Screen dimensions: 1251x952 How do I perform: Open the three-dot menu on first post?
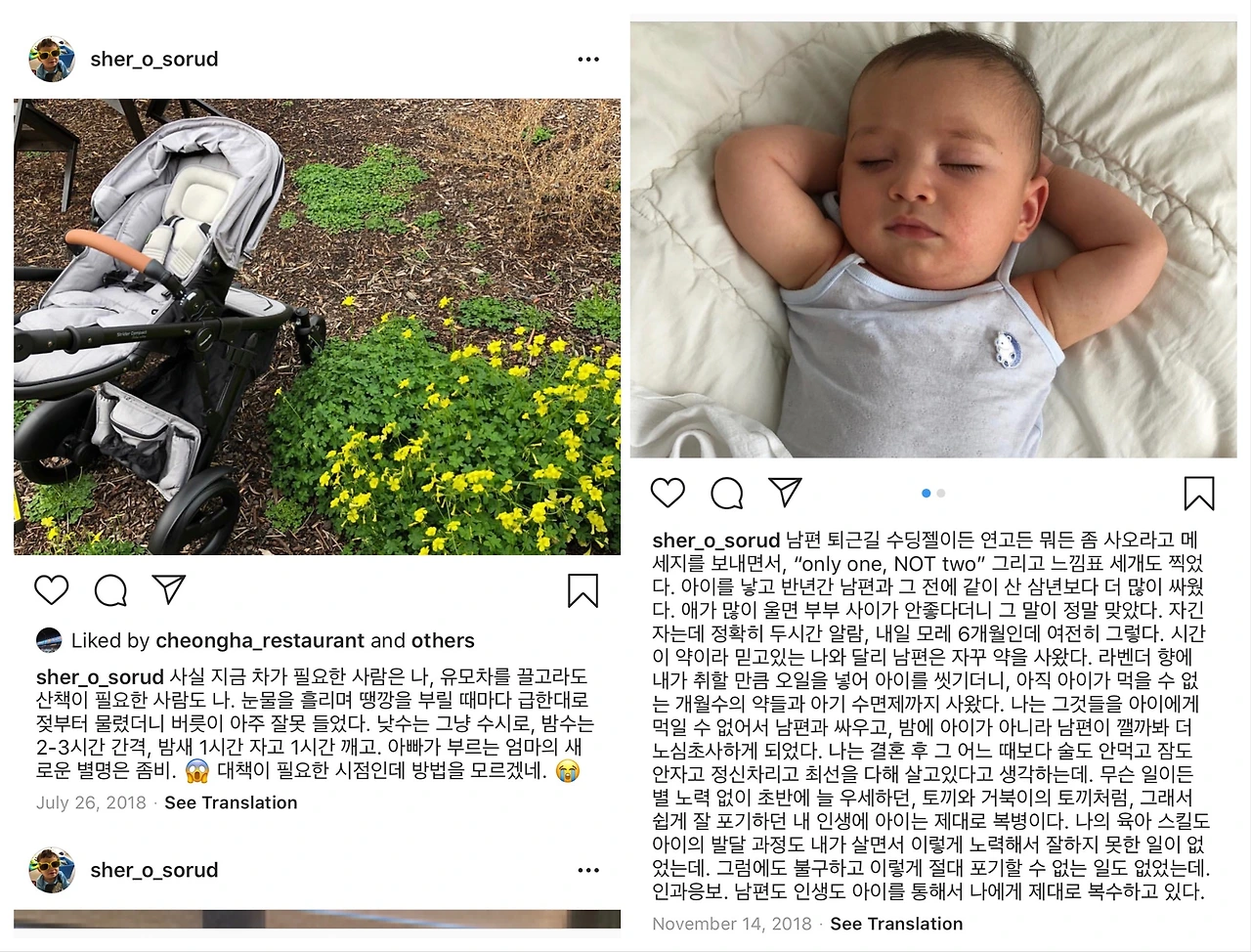tap(588, 60)
